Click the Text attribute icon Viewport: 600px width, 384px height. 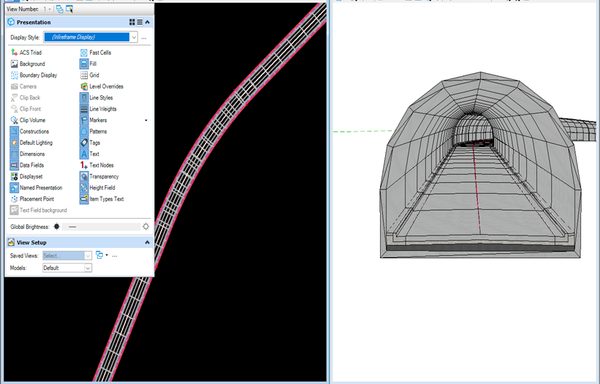(x=84, y=154)
